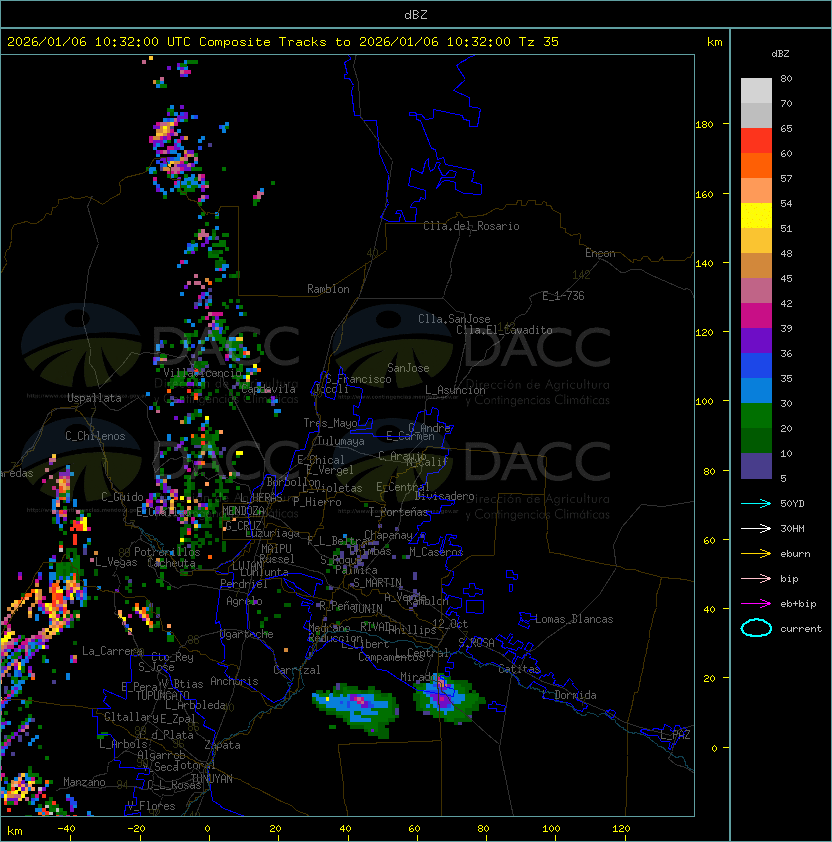Click the storm cell west of Mirador

(x=356, y=708)
